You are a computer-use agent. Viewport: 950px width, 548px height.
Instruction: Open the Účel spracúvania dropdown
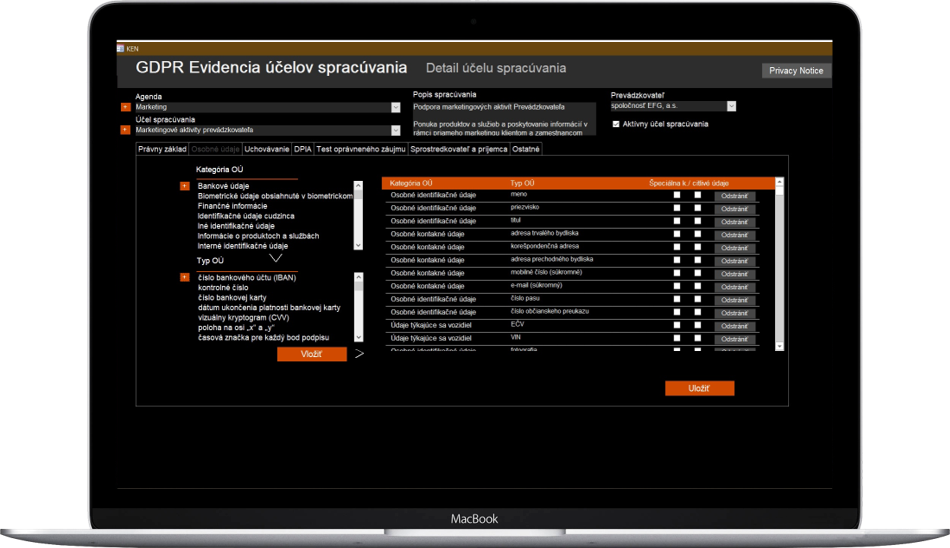(x=396, y=130)
